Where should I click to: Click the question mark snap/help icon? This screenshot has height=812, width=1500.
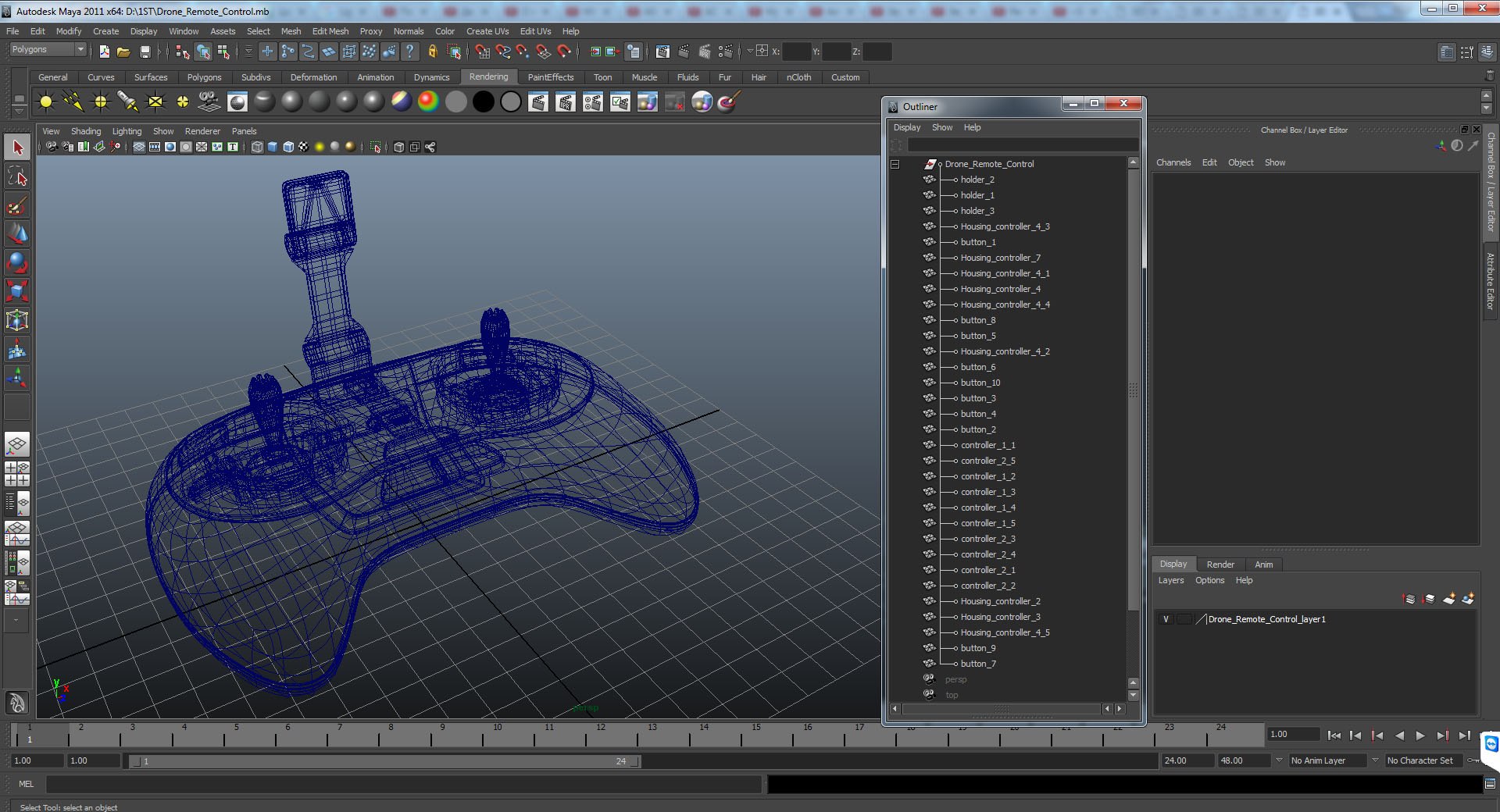coord(409,52)
